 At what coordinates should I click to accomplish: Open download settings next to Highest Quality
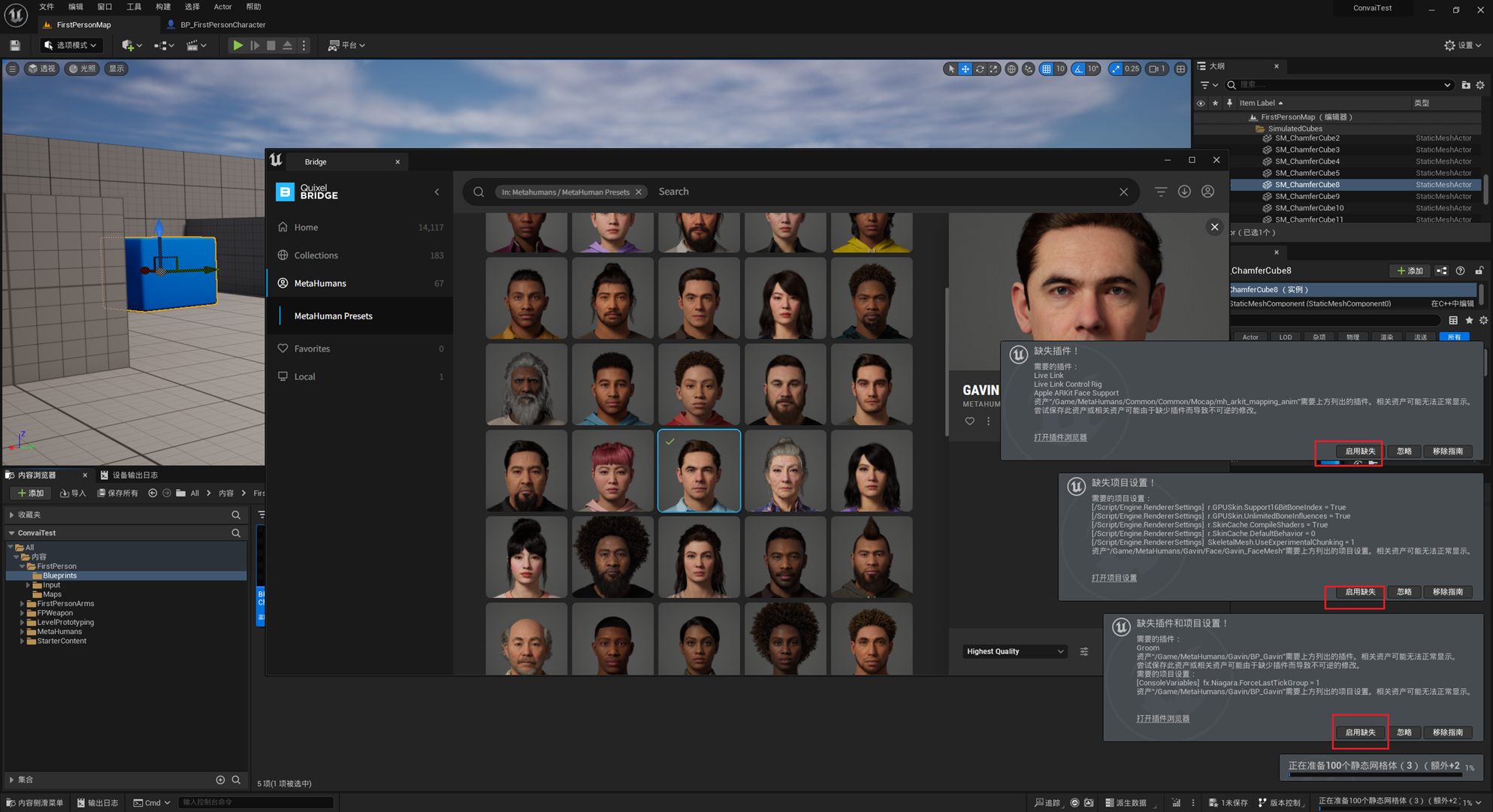pyautogui.click(x=1083, y=651)
